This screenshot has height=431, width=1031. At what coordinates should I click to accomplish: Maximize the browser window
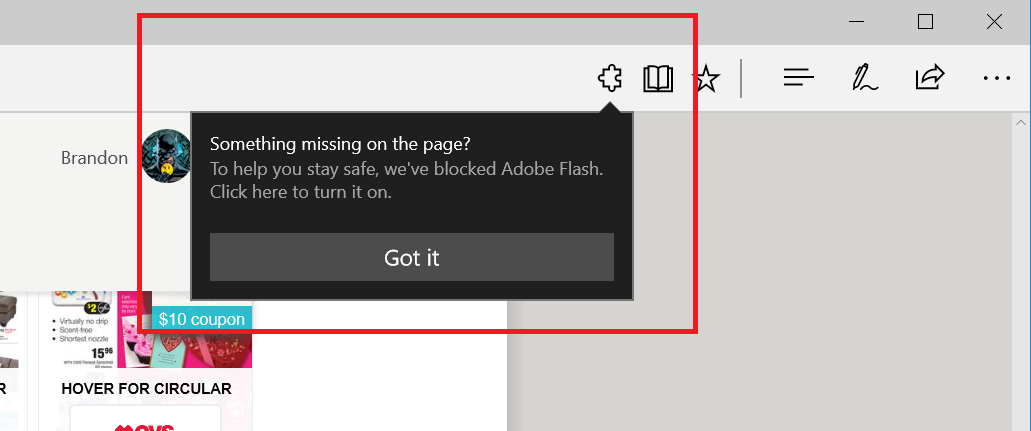point(925,21)
